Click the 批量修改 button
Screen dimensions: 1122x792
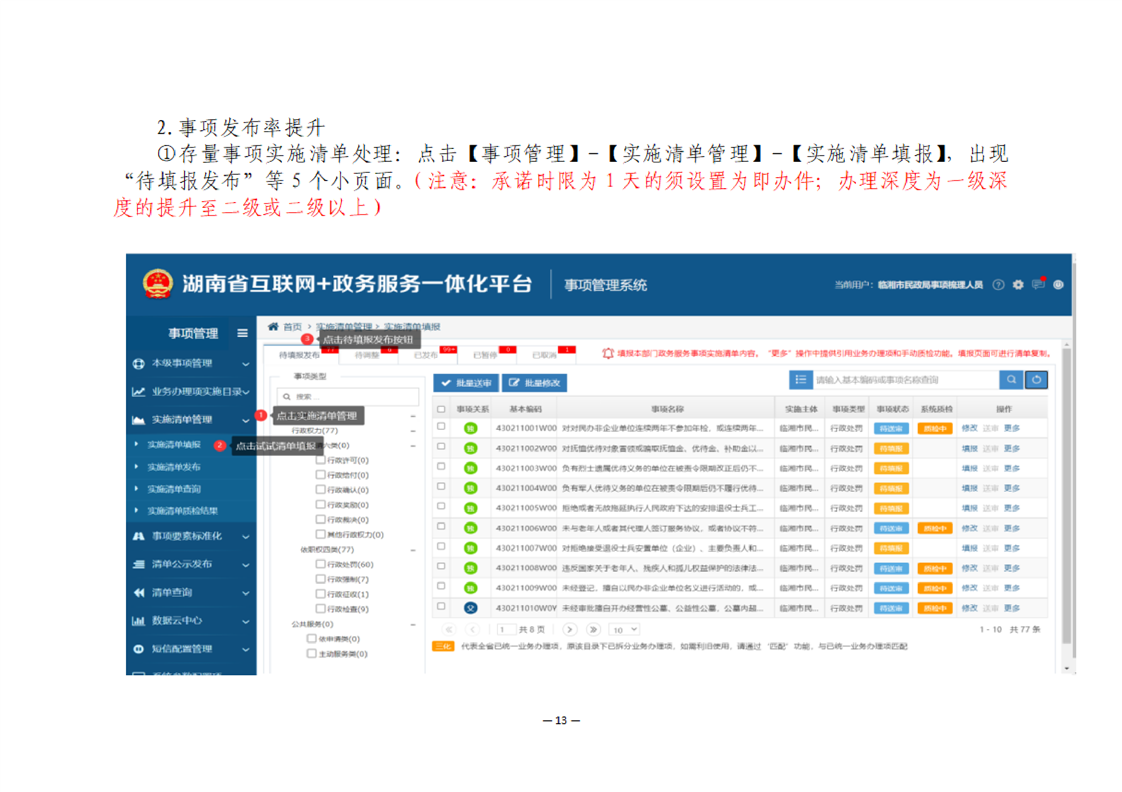point(534,383)
